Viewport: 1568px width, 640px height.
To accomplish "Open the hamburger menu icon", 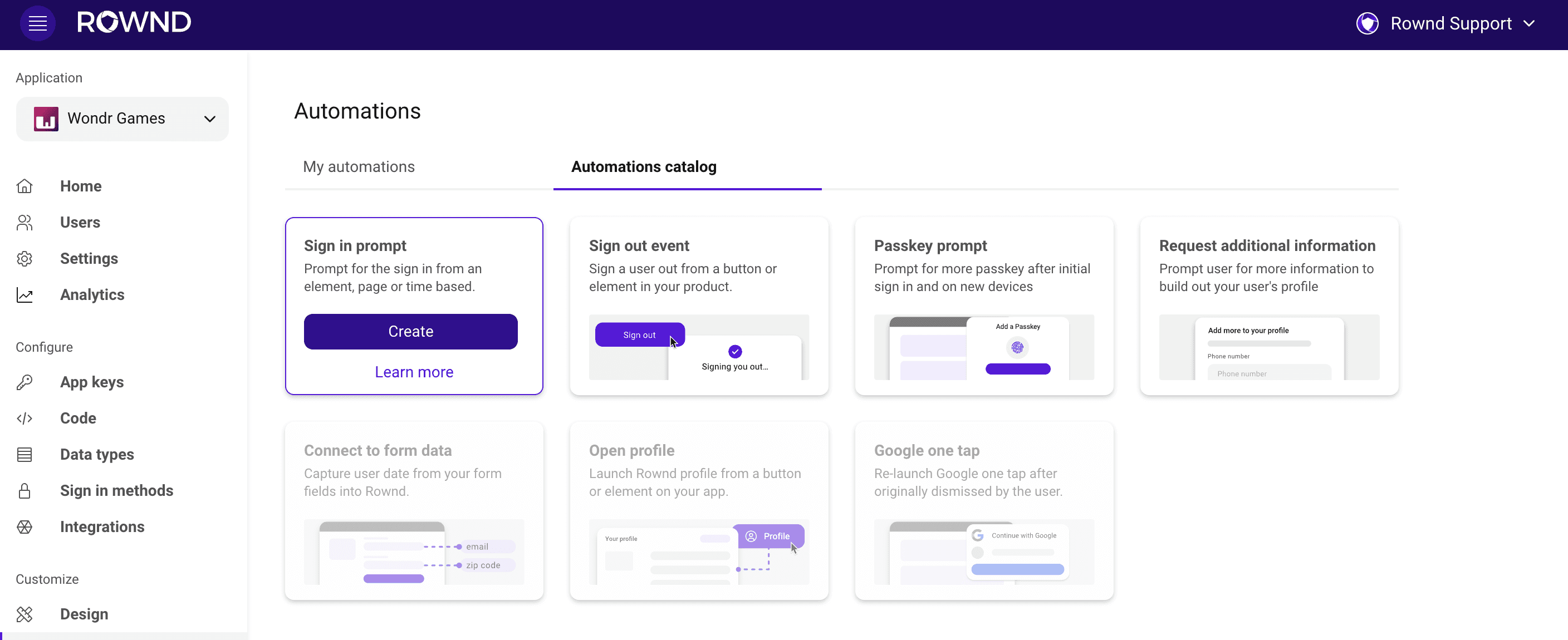I will tap(37, 22).
